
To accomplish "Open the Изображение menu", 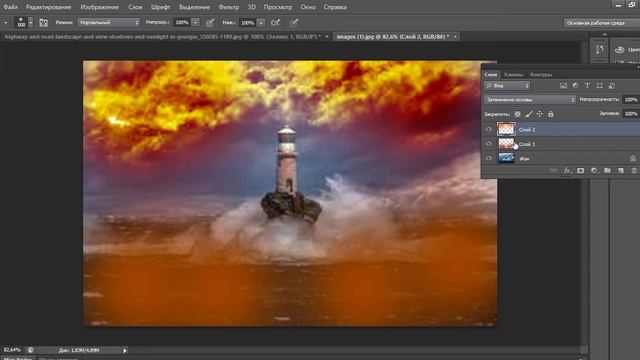I will 100,7.
